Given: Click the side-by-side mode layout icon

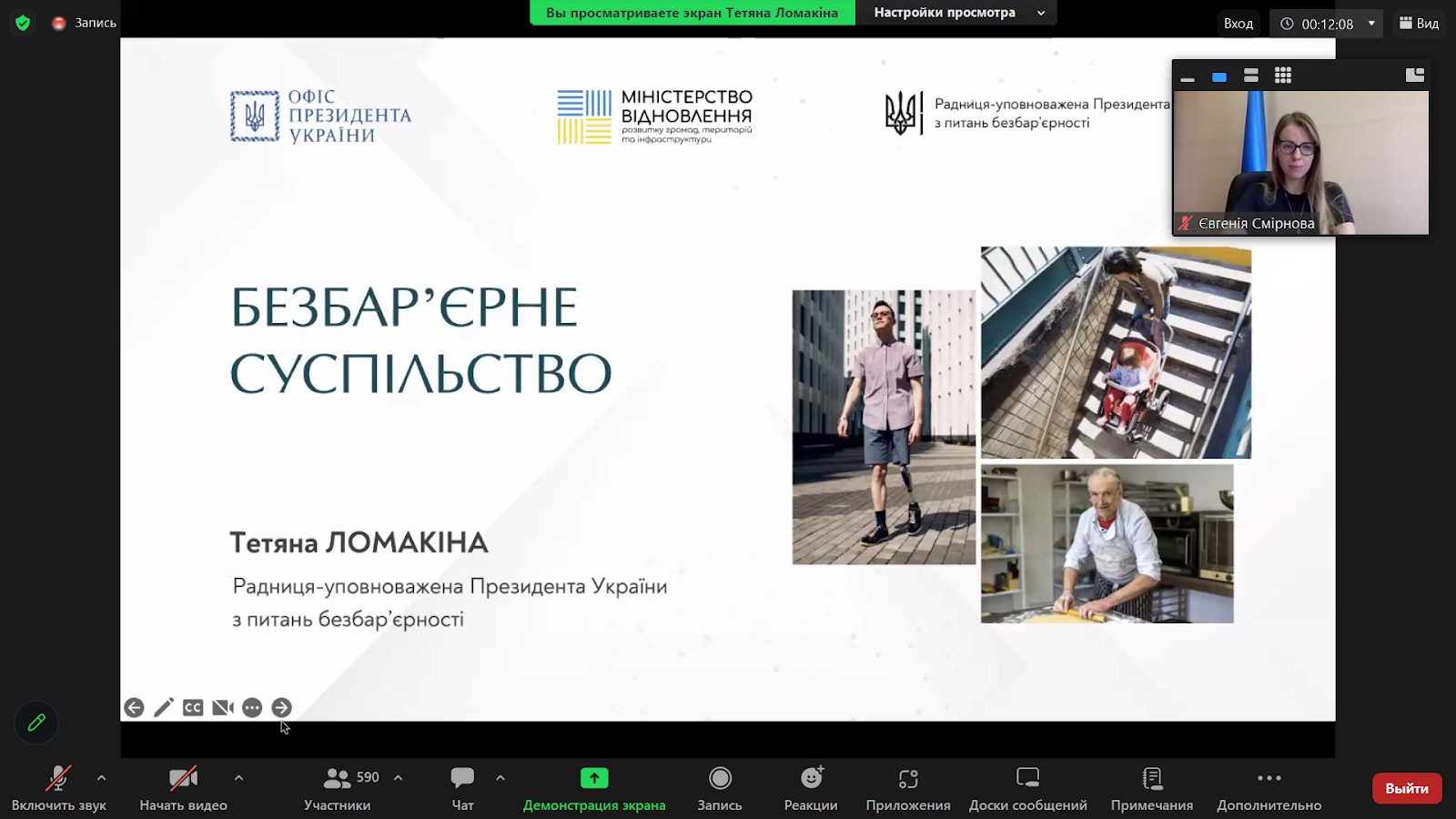Looking at the screenshot, I should pos(1414,76).
